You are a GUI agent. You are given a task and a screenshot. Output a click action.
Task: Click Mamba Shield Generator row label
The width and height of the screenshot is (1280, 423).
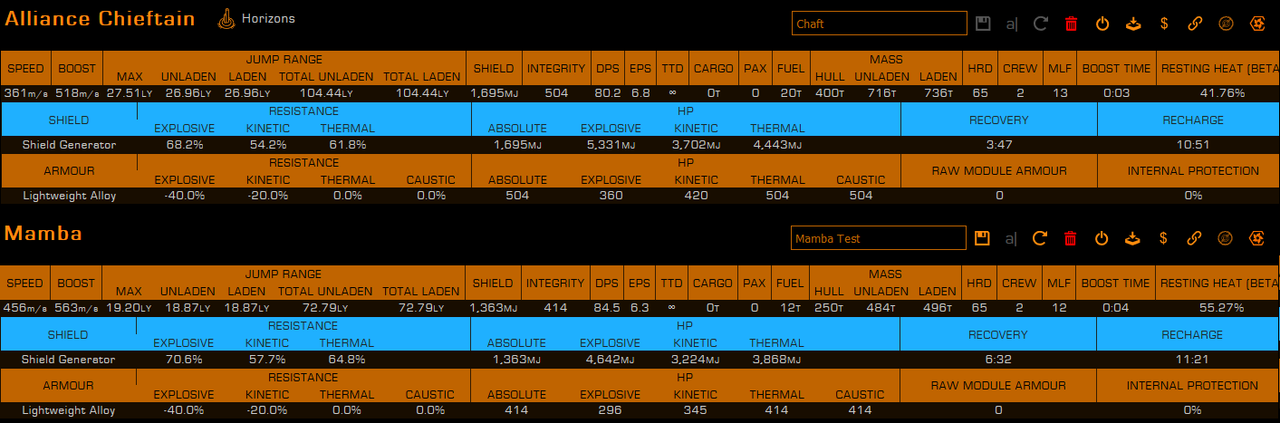click(69, 360)
